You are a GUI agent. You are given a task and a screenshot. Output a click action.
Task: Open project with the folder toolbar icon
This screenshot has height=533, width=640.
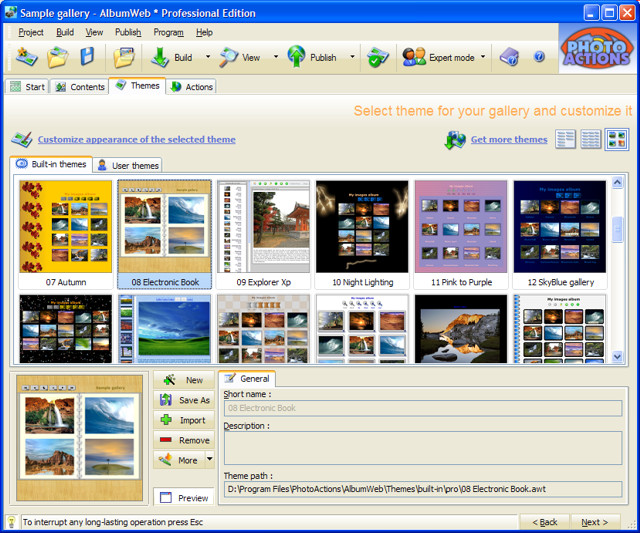(57, 57)
